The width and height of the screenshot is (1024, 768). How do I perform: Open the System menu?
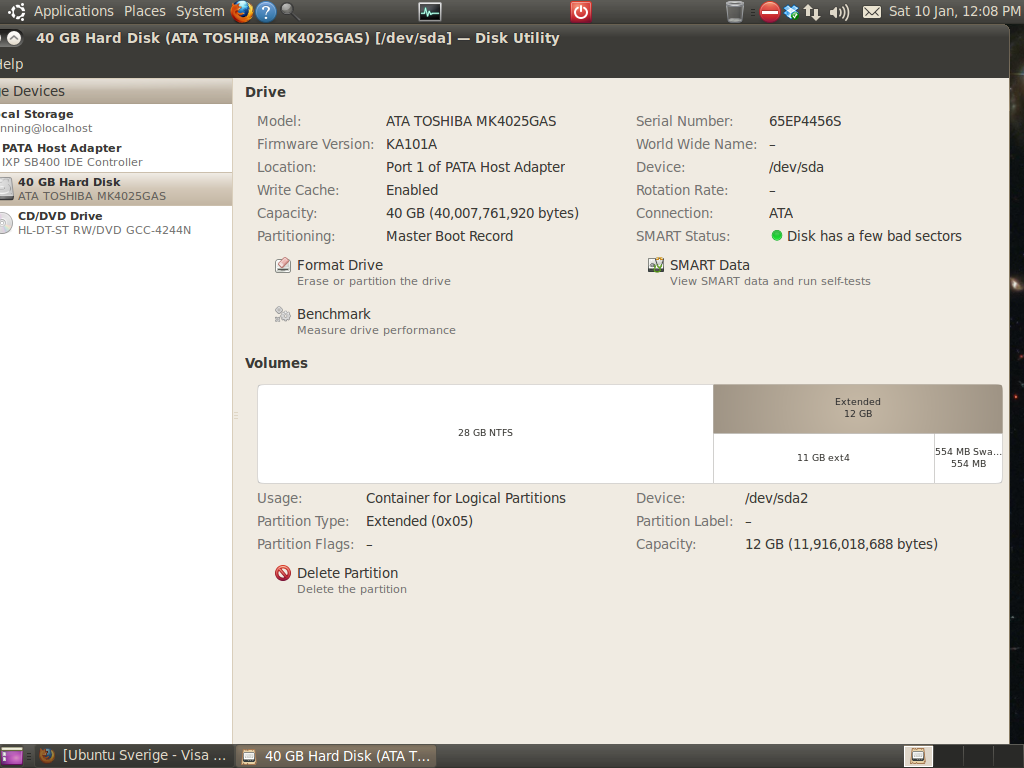point(200,11)
